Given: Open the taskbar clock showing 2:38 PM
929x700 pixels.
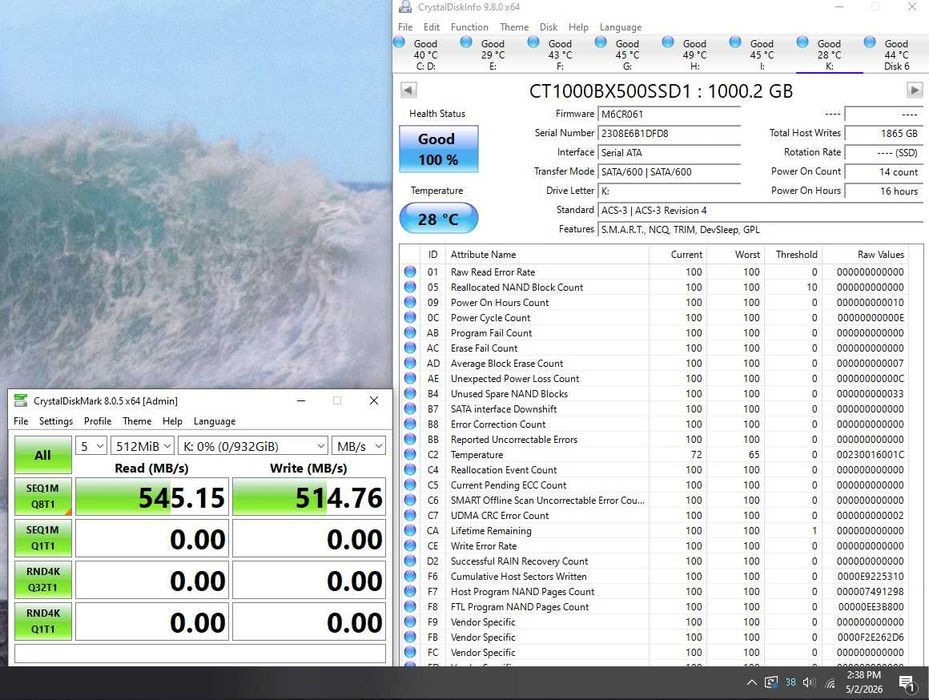Looking at the screenshot, I should (x=864, y=682).
